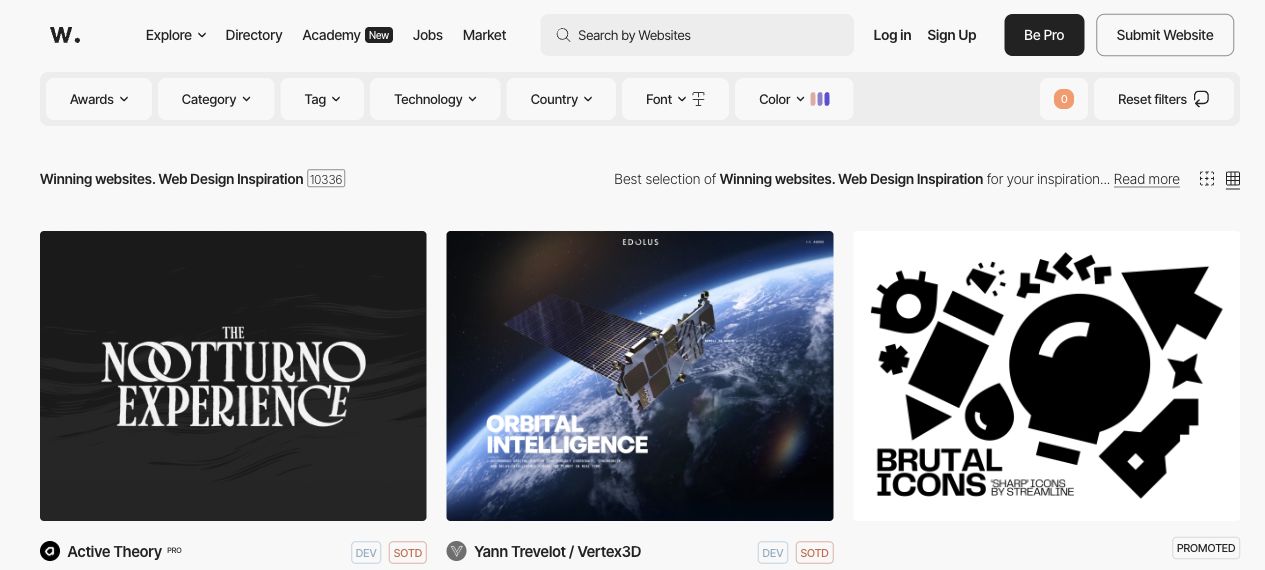Open the Awards filter dropdown
1265x570 pixels.
pyautogui.click(x=99, y=99)
